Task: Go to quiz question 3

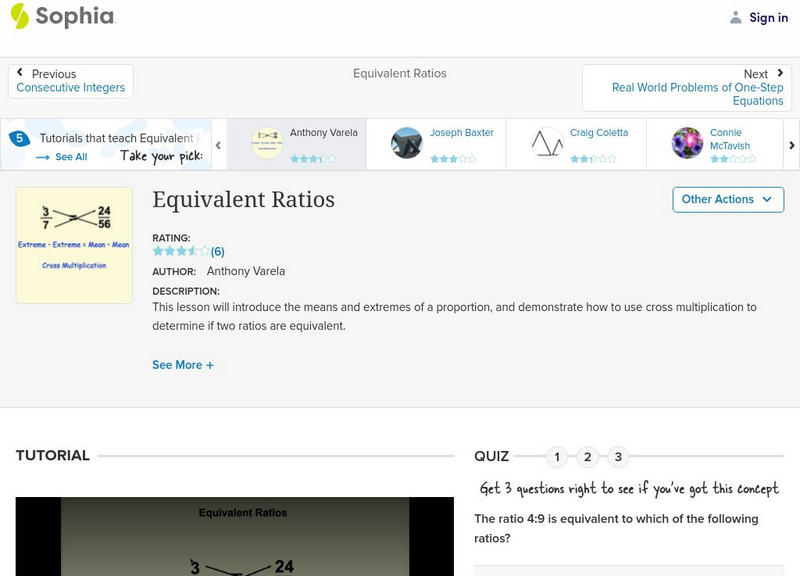Action: point(618,457)
